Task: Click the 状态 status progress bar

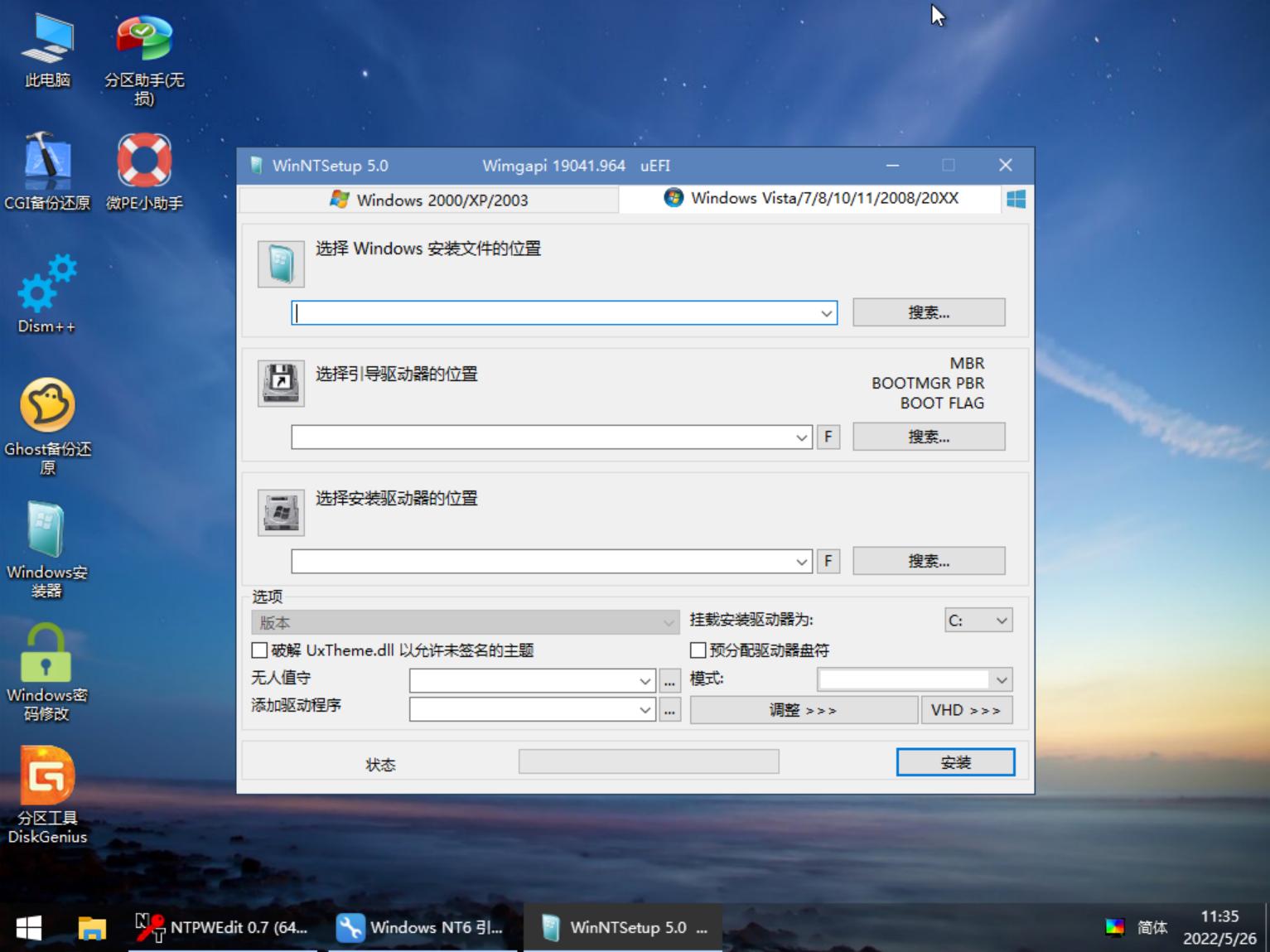Action: point(649,761)
